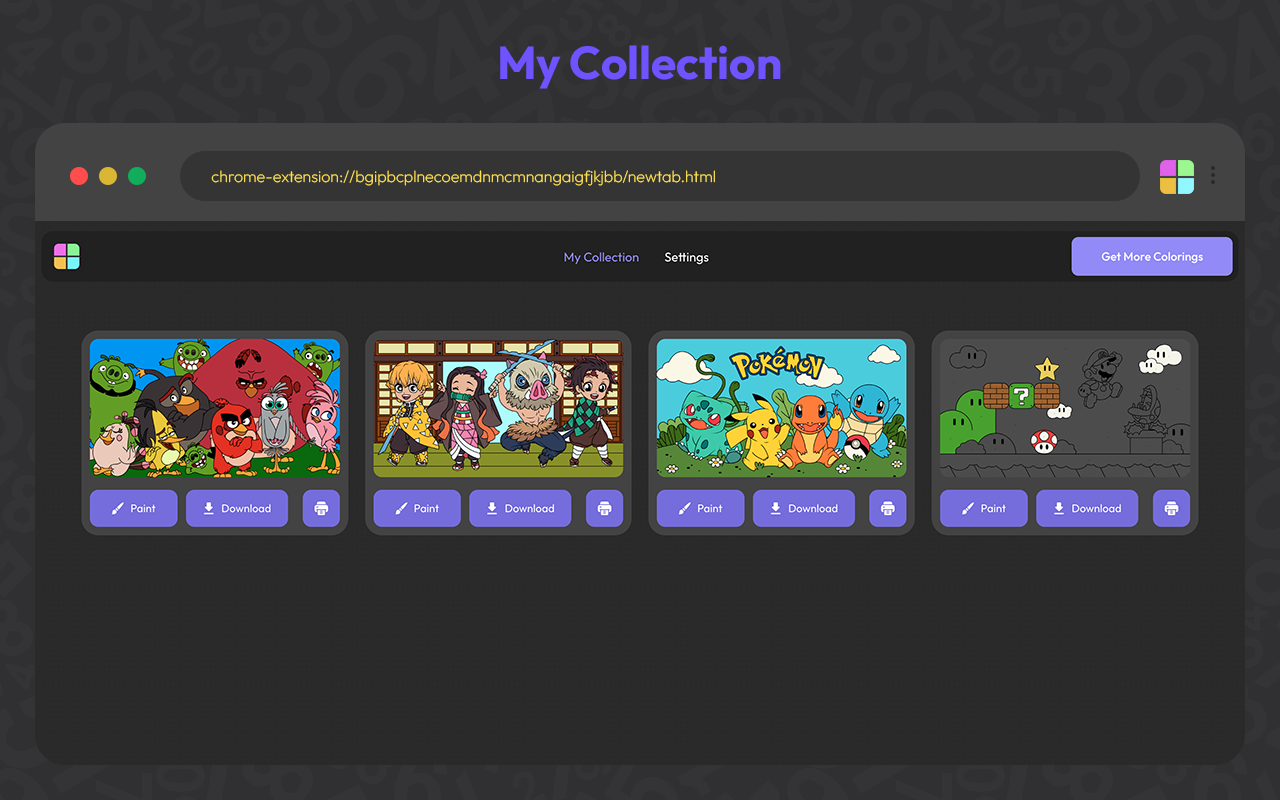Open the Demon Slayer thumbnail
The height and width of the screenshot is (800, 1280).
[x=498, y=408]
